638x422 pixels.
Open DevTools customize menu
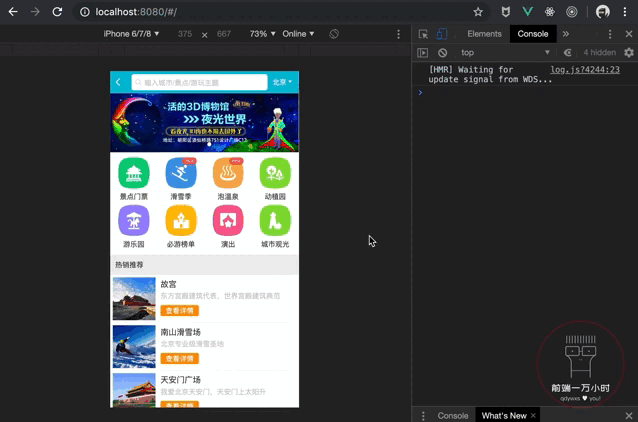tap(610, 34)
